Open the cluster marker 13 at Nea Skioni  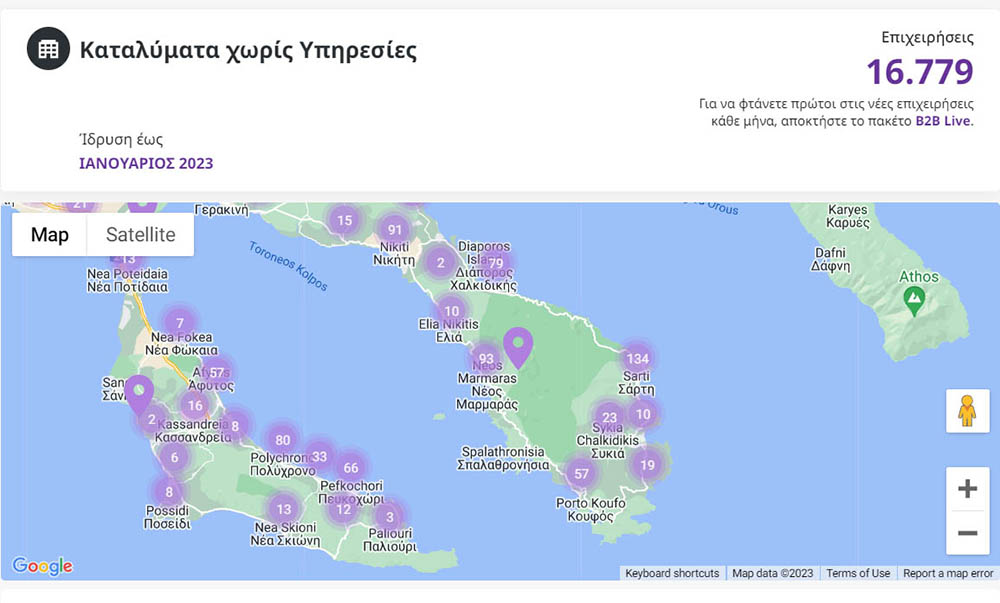coord(284,509)
